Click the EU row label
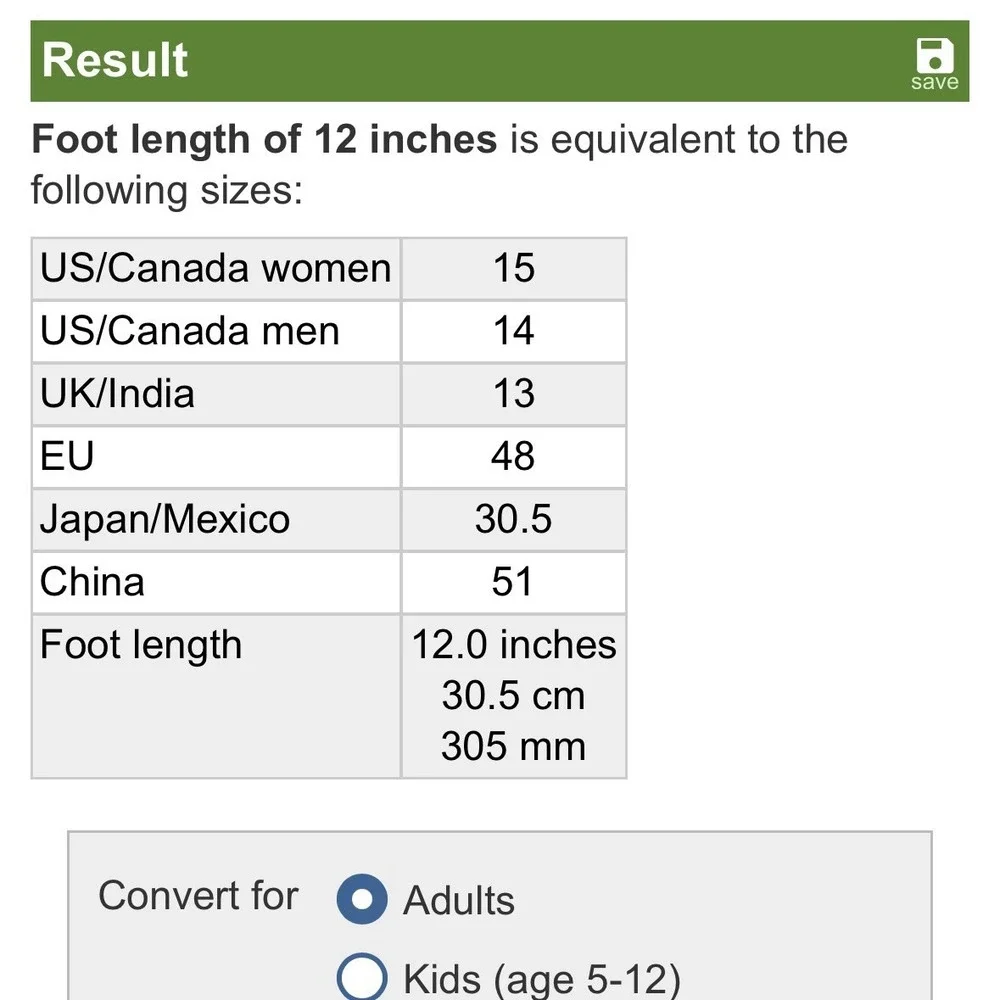 67,456
